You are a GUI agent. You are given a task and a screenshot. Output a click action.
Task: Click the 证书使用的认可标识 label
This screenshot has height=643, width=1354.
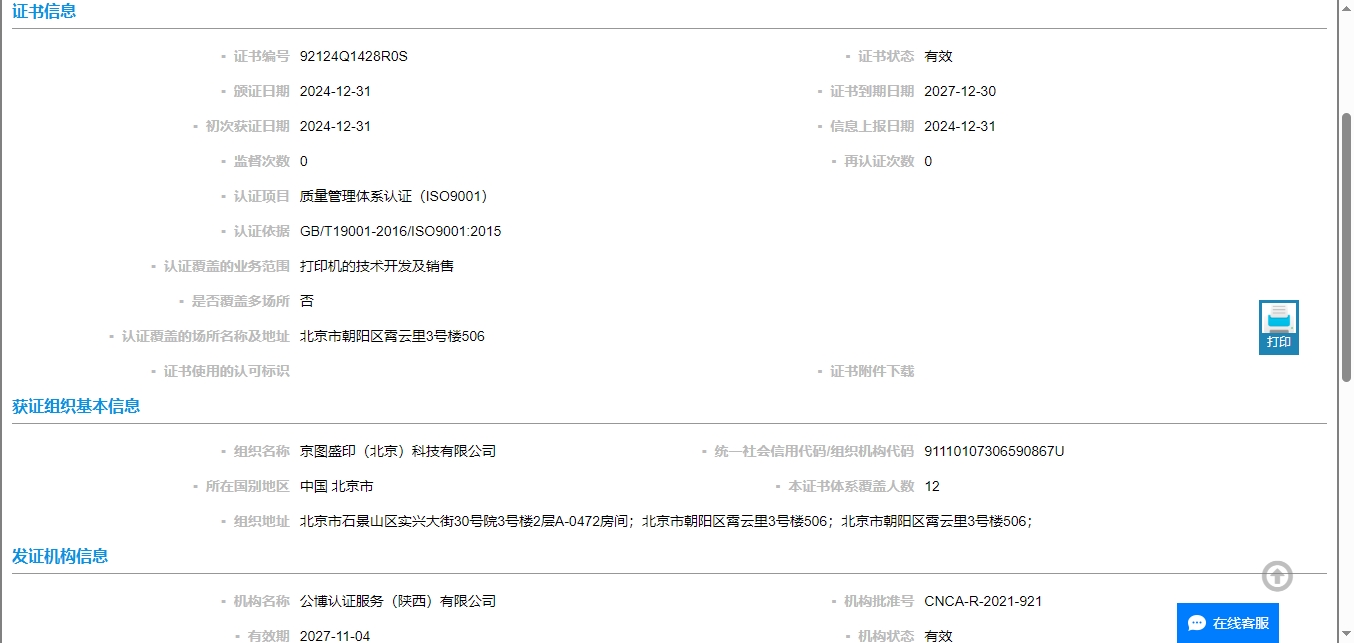[x=227, y=371]
